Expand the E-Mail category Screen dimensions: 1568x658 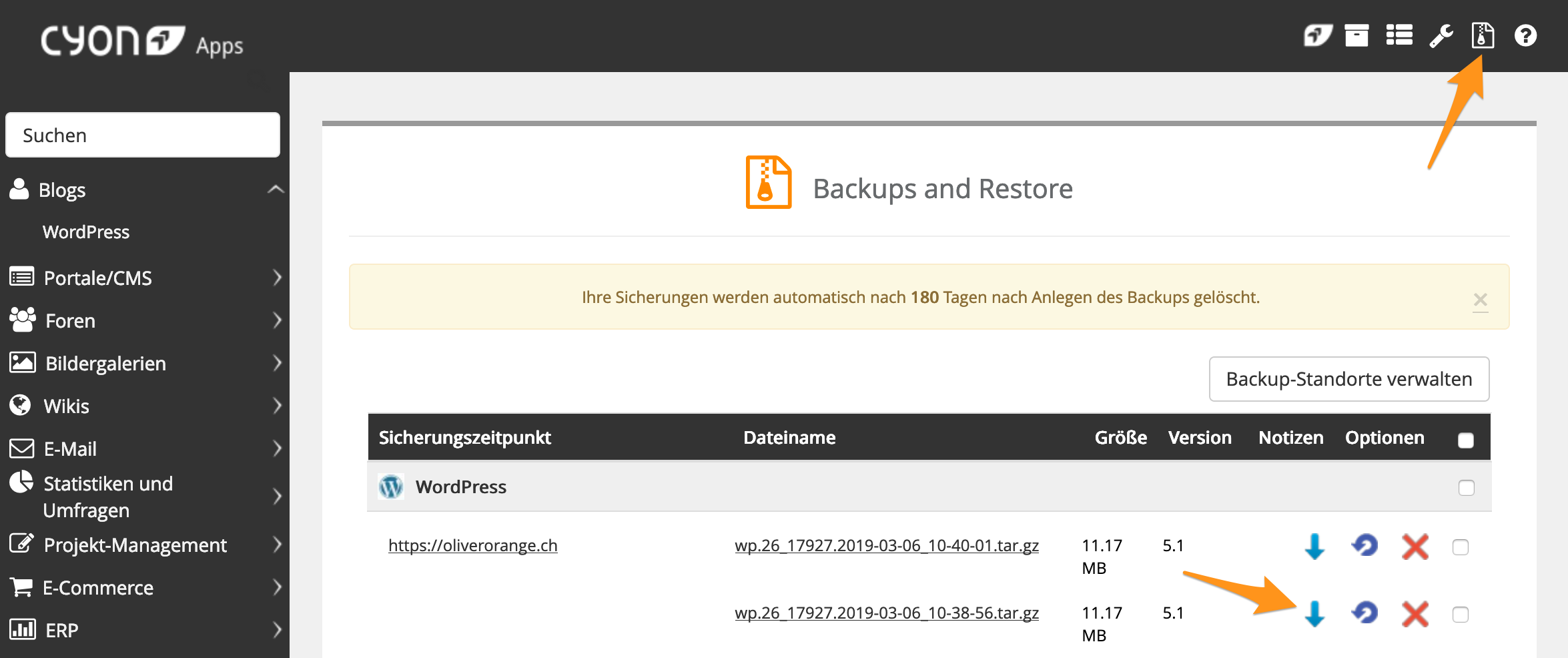tap(278, 448)
